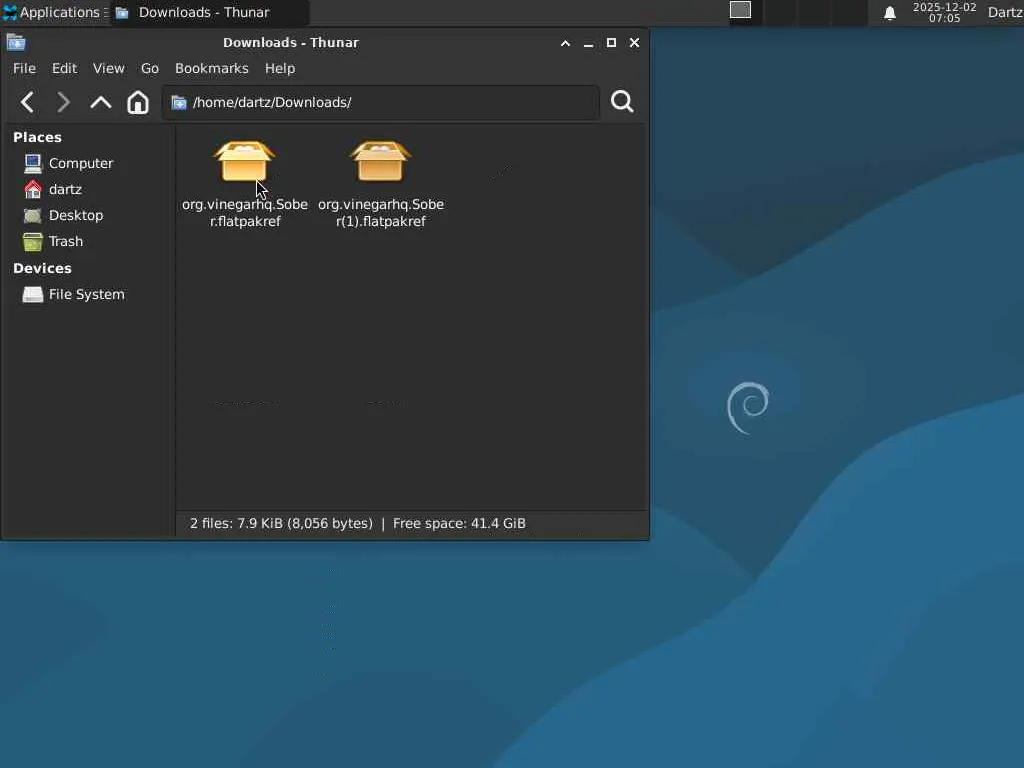Click the dartz home icon in sidebar

(33, 189)
